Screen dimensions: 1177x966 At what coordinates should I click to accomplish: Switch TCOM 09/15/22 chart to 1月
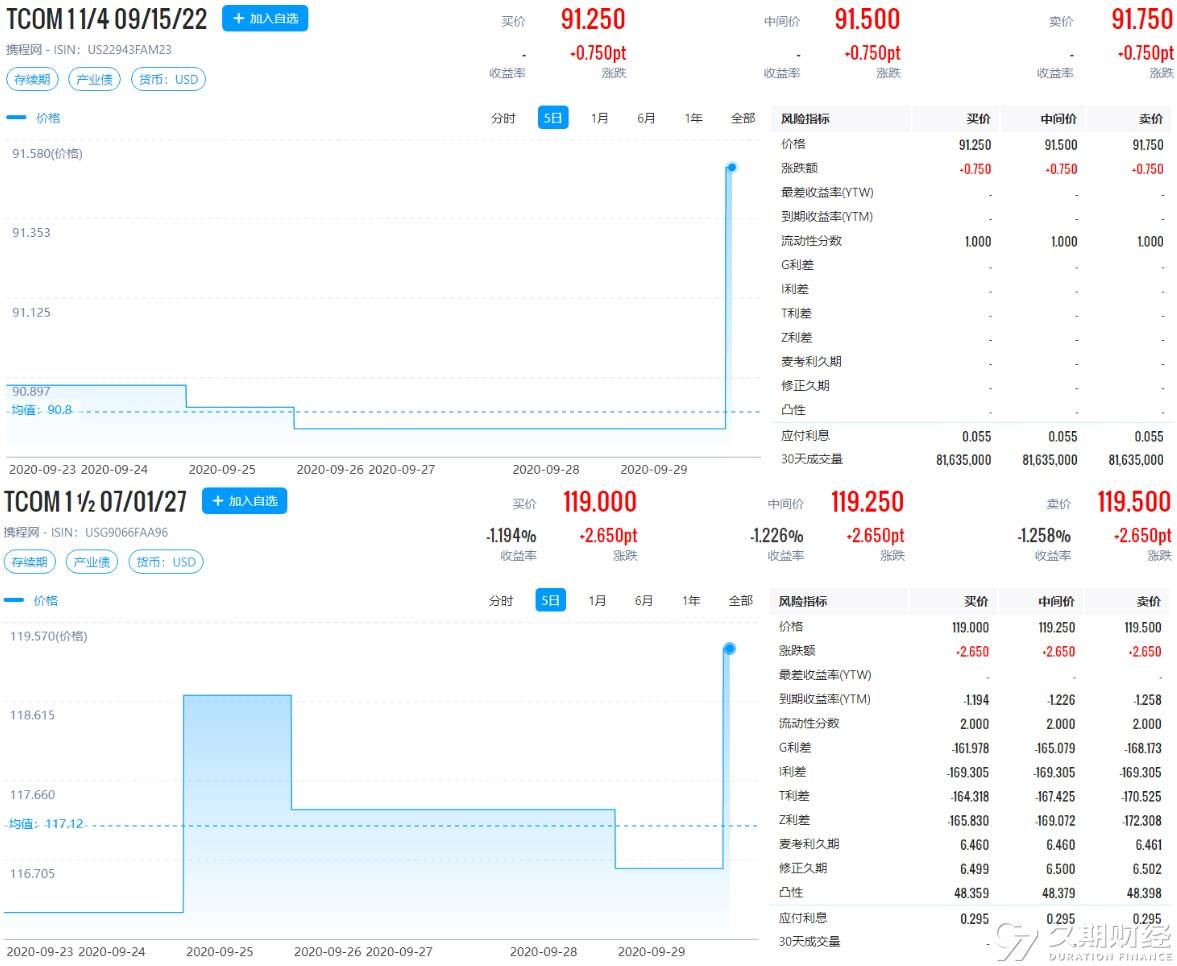[x=599, y=118]
